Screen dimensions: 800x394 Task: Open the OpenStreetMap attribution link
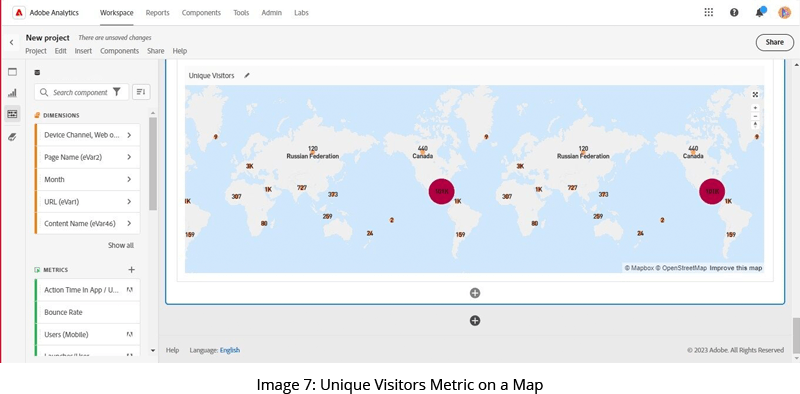point(681,268)
